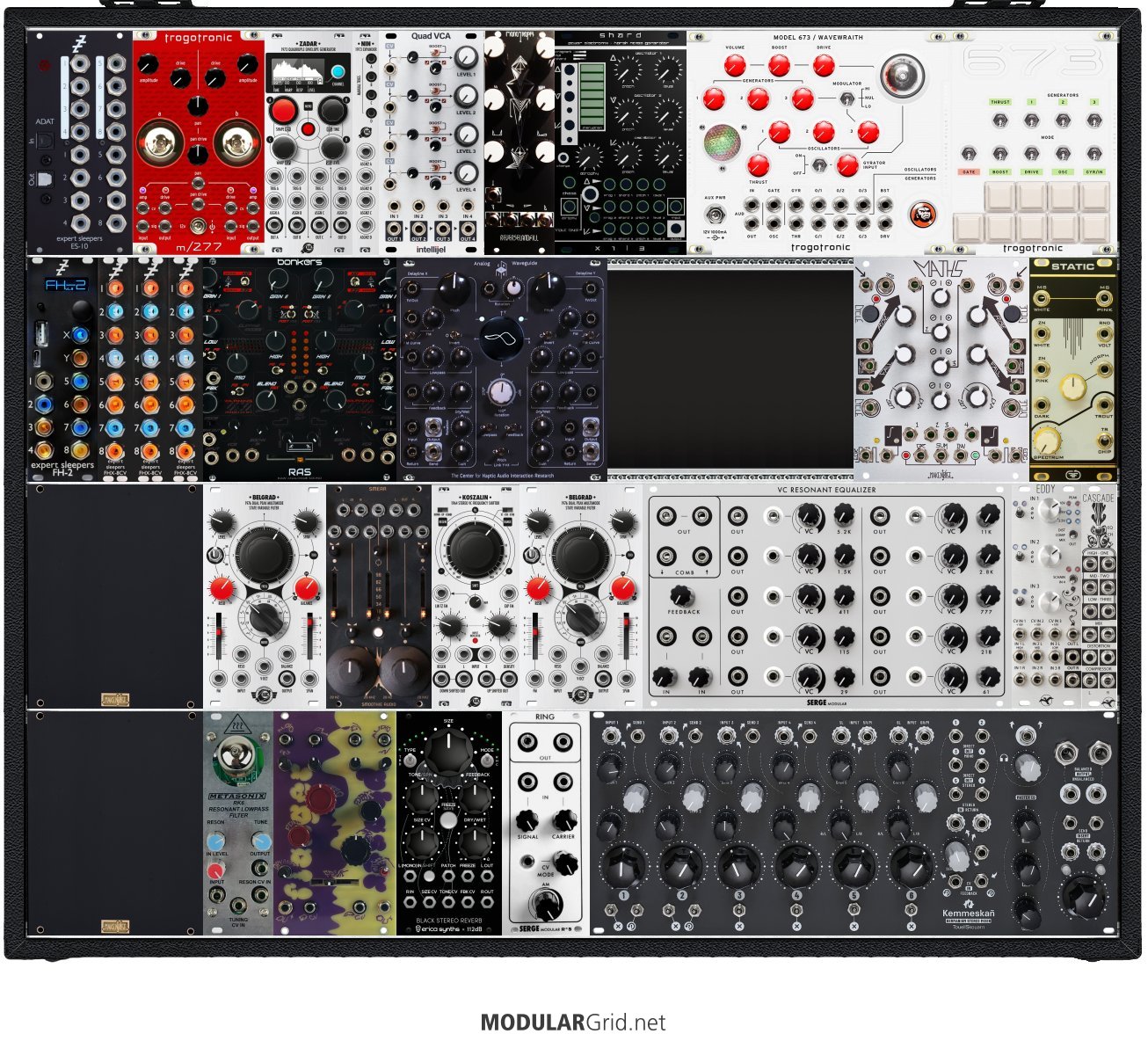Click the 'm/277' label on the red module
The height and width of the screenshot is (1041, 1148).
(198, 248)
